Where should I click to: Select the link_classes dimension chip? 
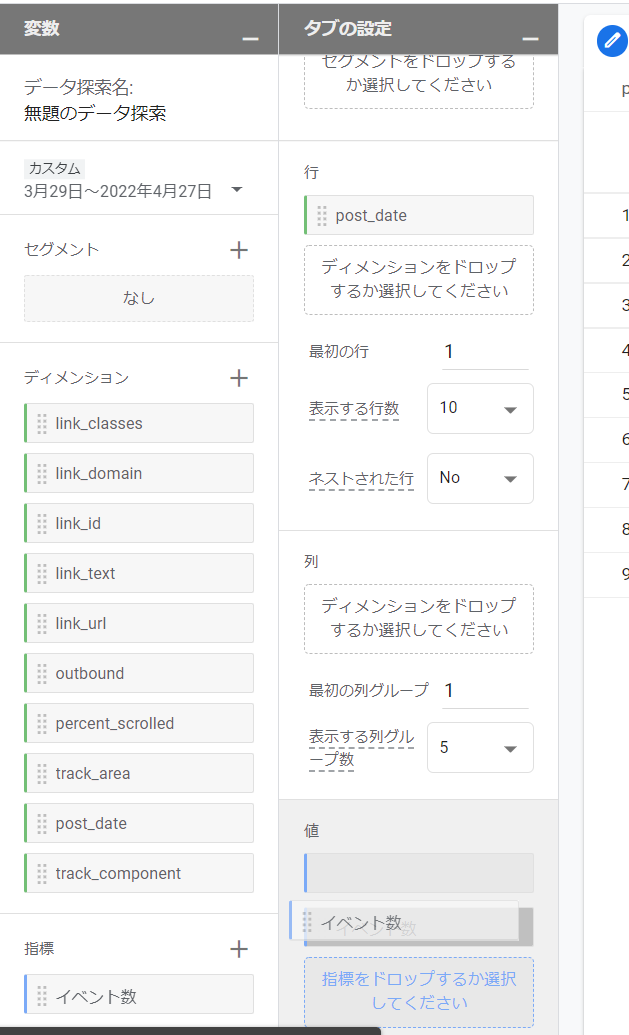(139, 423)
